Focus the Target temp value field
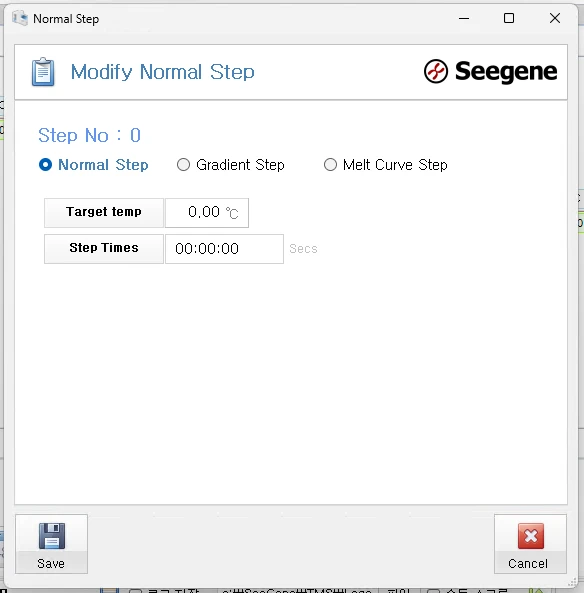 click(x=207, y=213)
